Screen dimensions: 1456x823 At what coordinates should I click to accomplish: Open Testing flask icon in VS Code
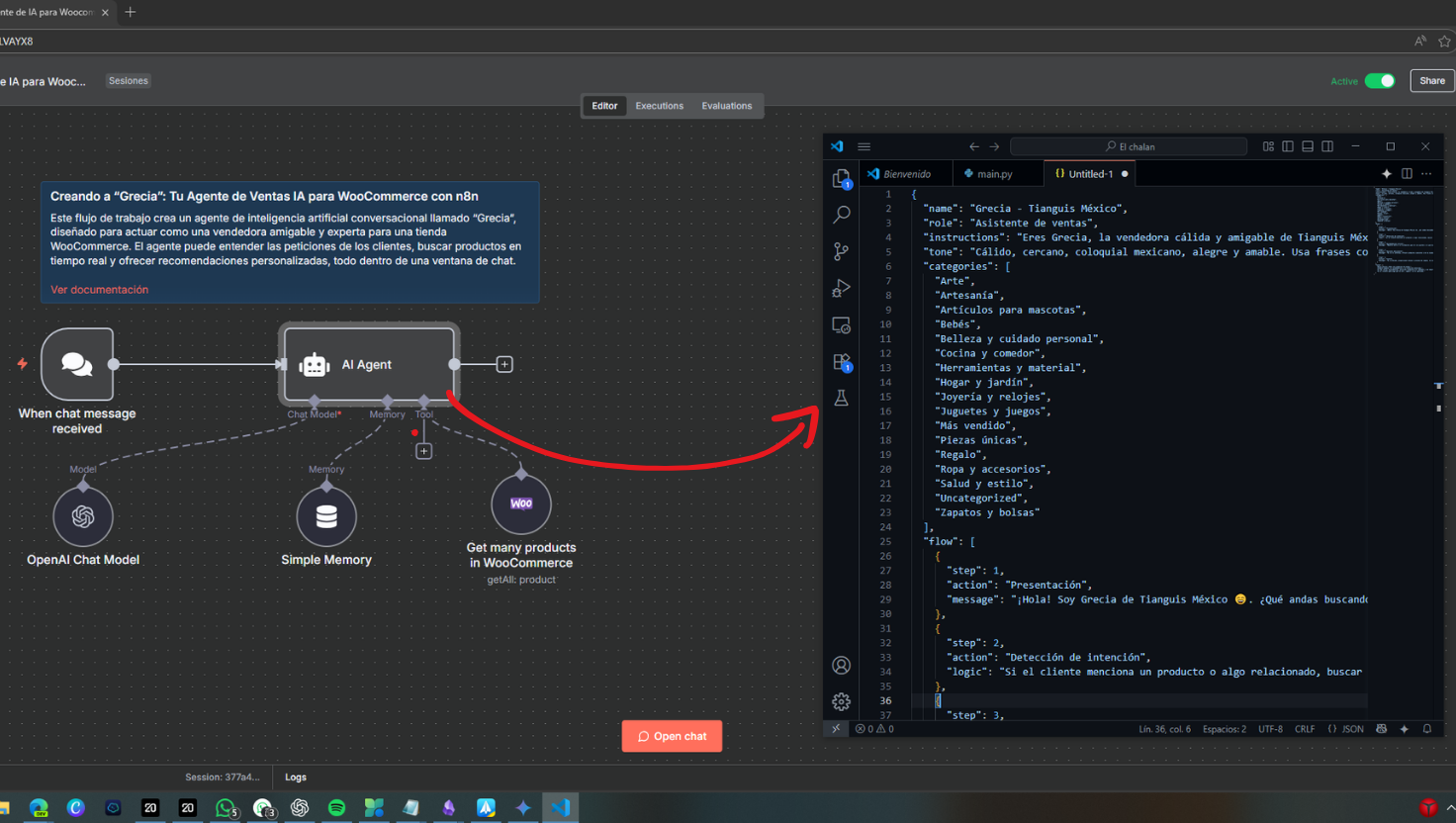[841, 398]
